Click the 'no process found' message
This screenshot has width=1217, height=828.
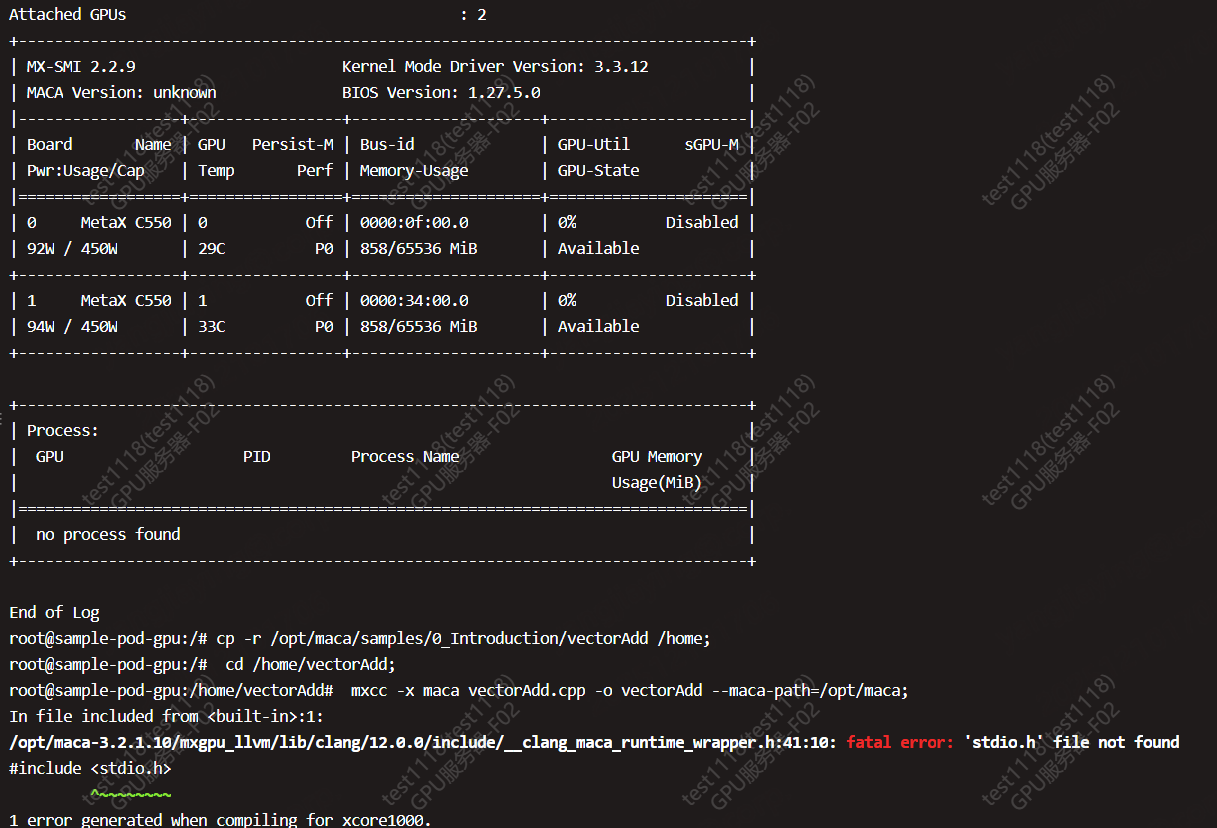[108, 535]
